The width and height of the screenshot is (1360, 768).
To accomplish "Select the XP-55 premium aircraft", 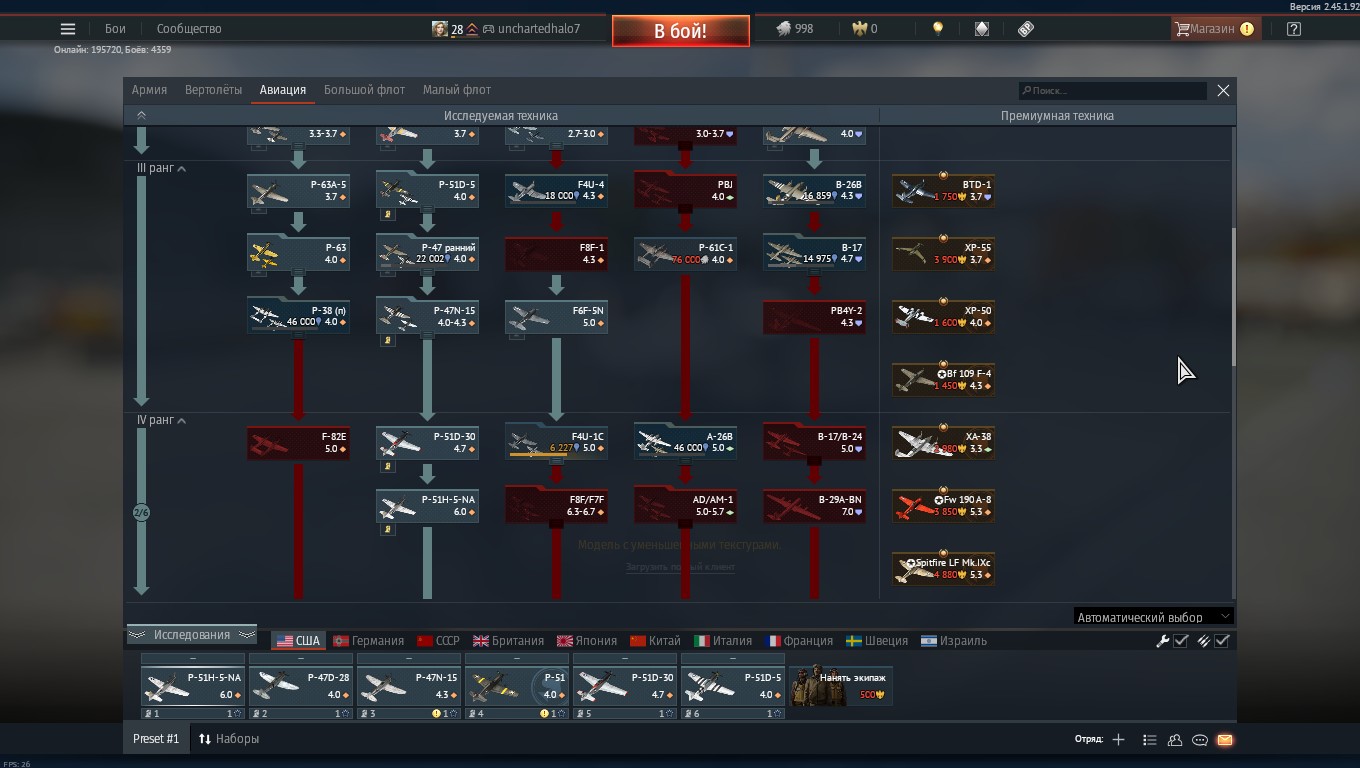I will (943, 254).
